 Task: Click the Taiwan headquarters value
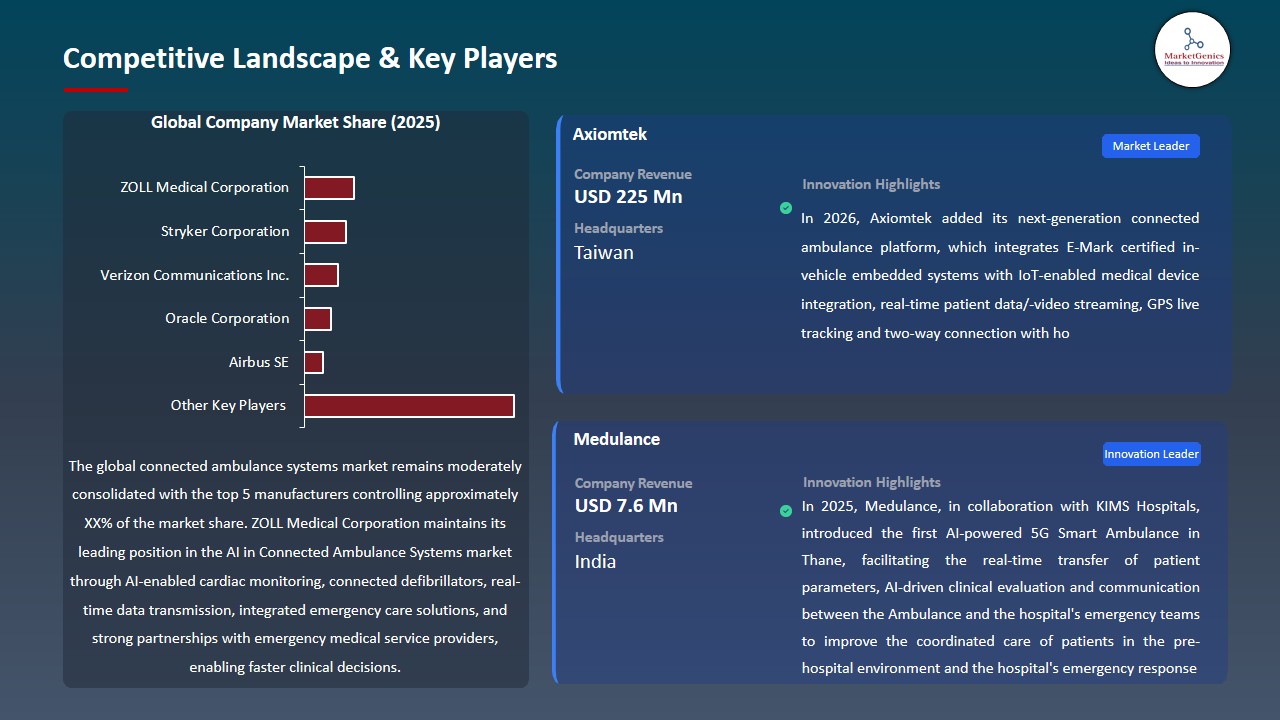tap(604, 253)
